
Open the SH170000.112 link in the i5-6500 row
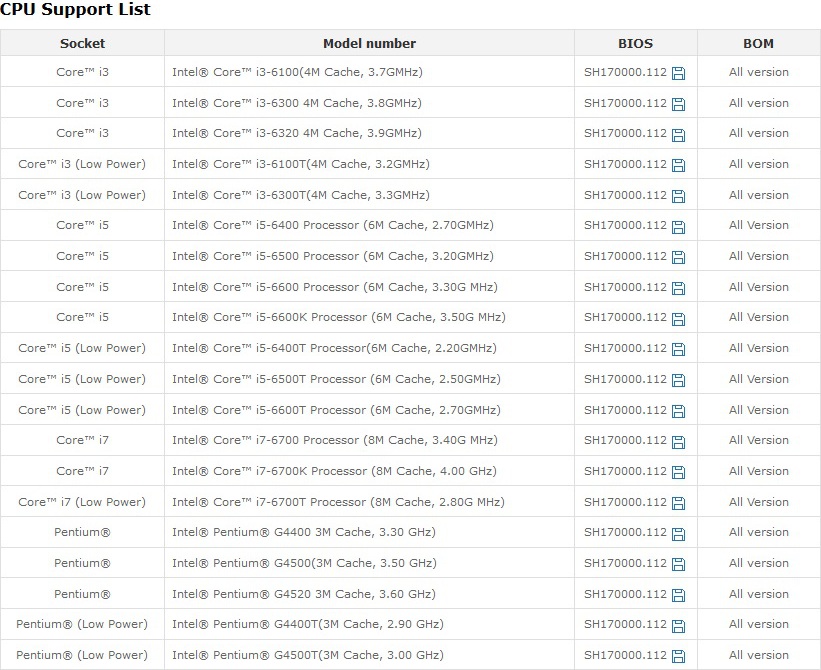point(625,256)
